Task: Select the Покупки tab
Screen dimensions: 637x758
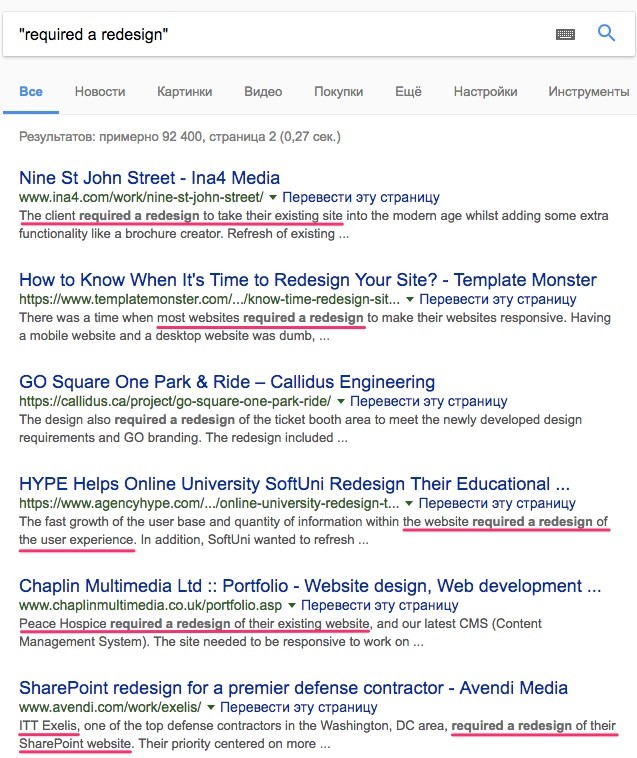Action: coord(338,91)
